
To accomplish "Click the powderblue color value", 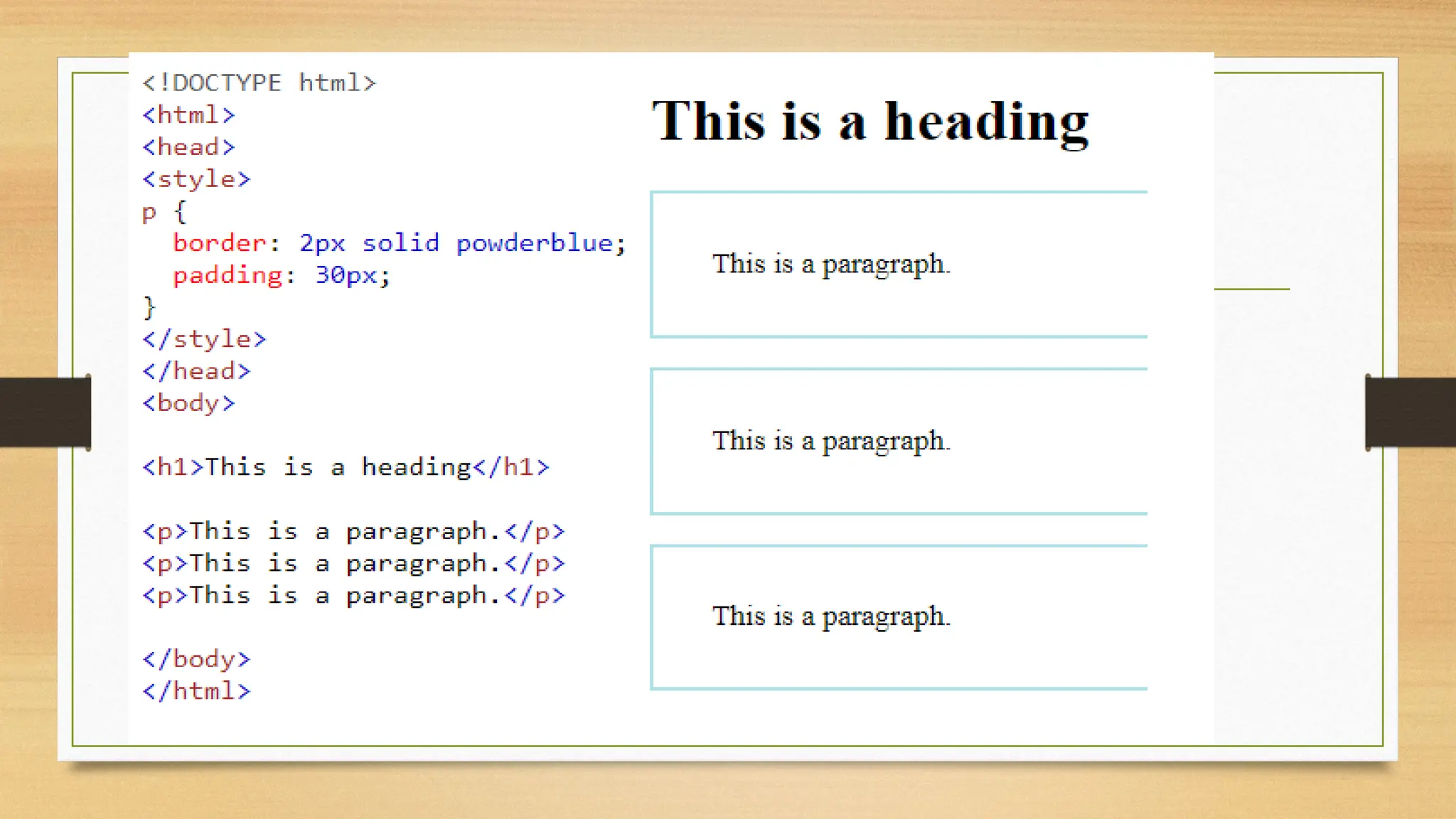I will (x=534, y=243).
